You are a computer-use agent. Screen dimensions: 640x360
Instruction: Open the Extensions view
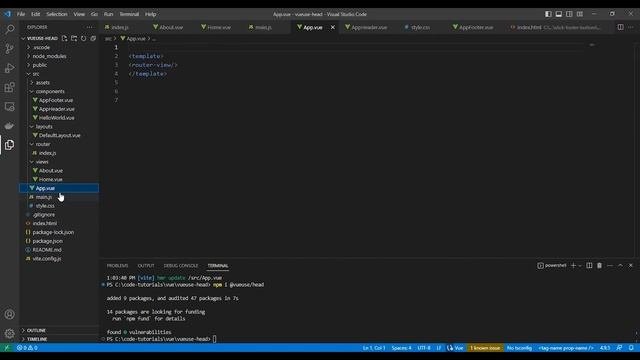click(9, 87)
